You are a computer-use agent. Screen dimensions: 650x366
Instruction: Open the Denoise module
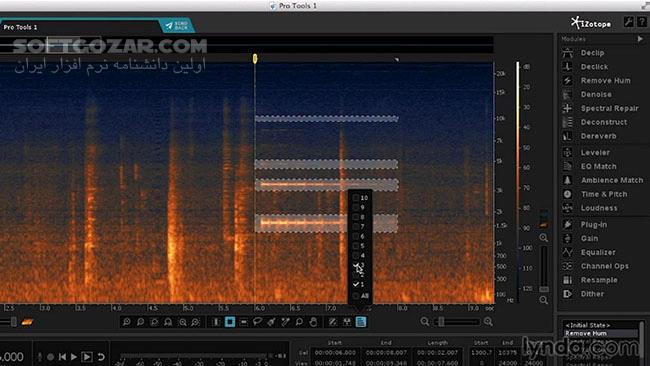596,95
